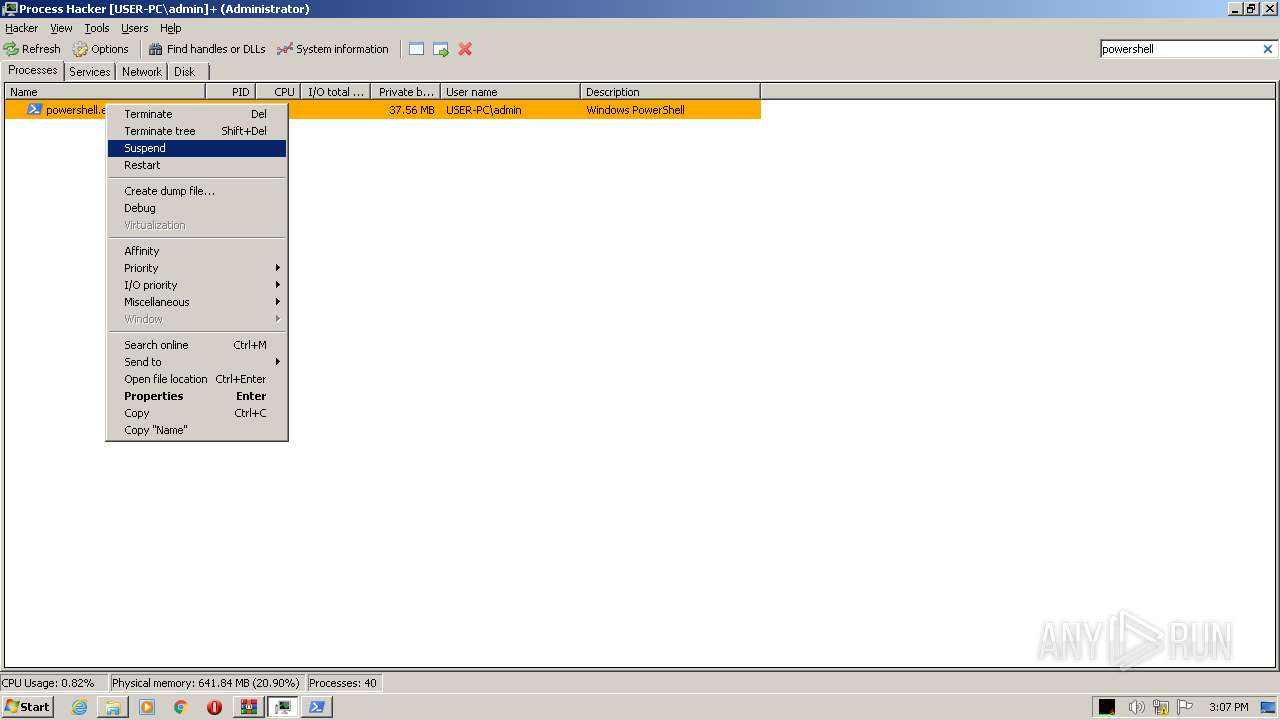
Task: Choose Terminate tree in context menu
Action: [x=197, y=131]
